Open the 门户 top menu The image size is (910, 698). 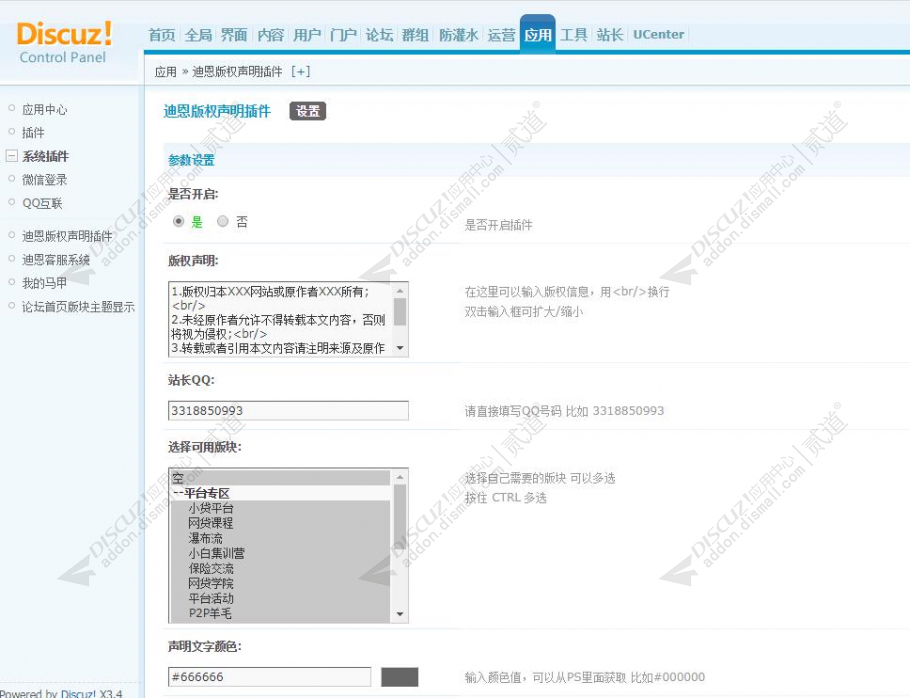[343, 35]
